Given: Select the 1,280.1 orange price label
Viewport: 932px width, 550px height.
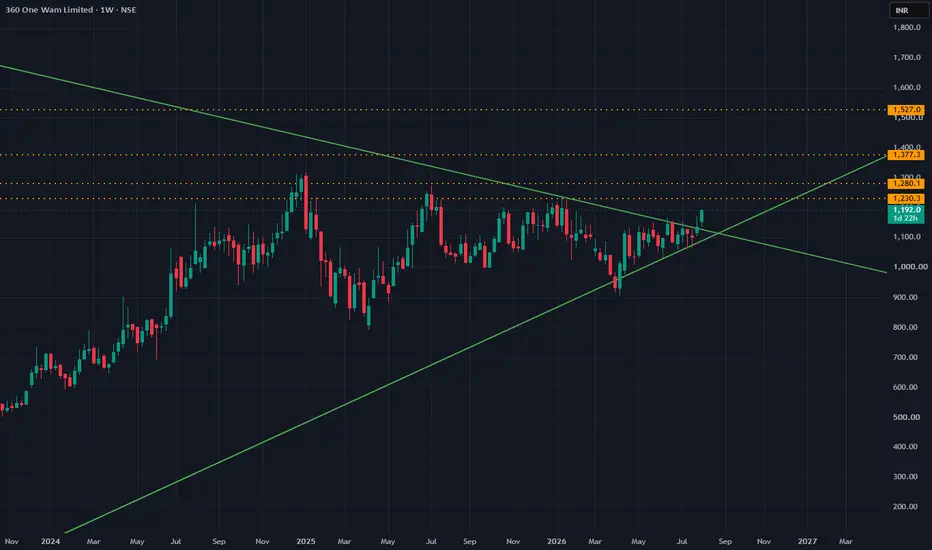Looking at the screenshot, I should [x=906, y=184].
